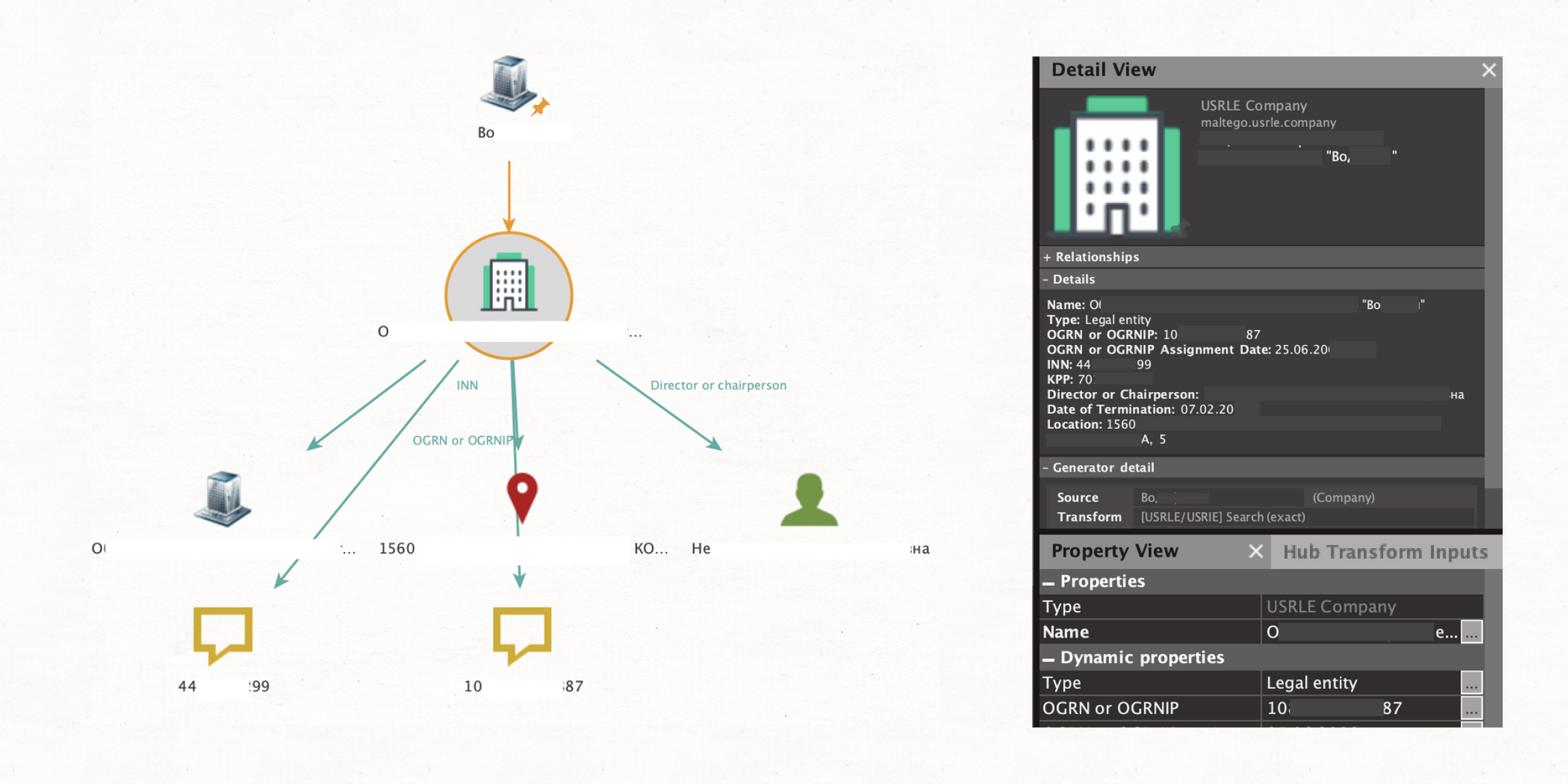Click the '[USRLE/USRIE] Search (exact)' transform value

(1223, 517)
